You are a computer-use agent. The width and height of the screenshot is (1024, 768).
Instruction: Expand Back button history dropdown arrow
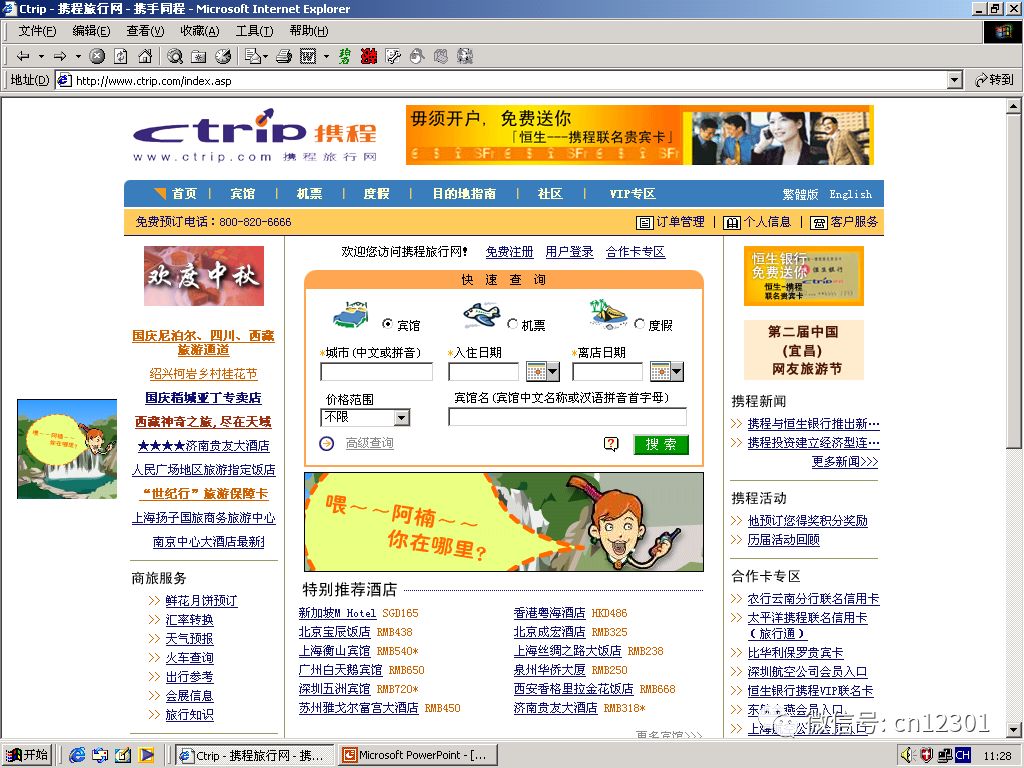coord(41,57)
